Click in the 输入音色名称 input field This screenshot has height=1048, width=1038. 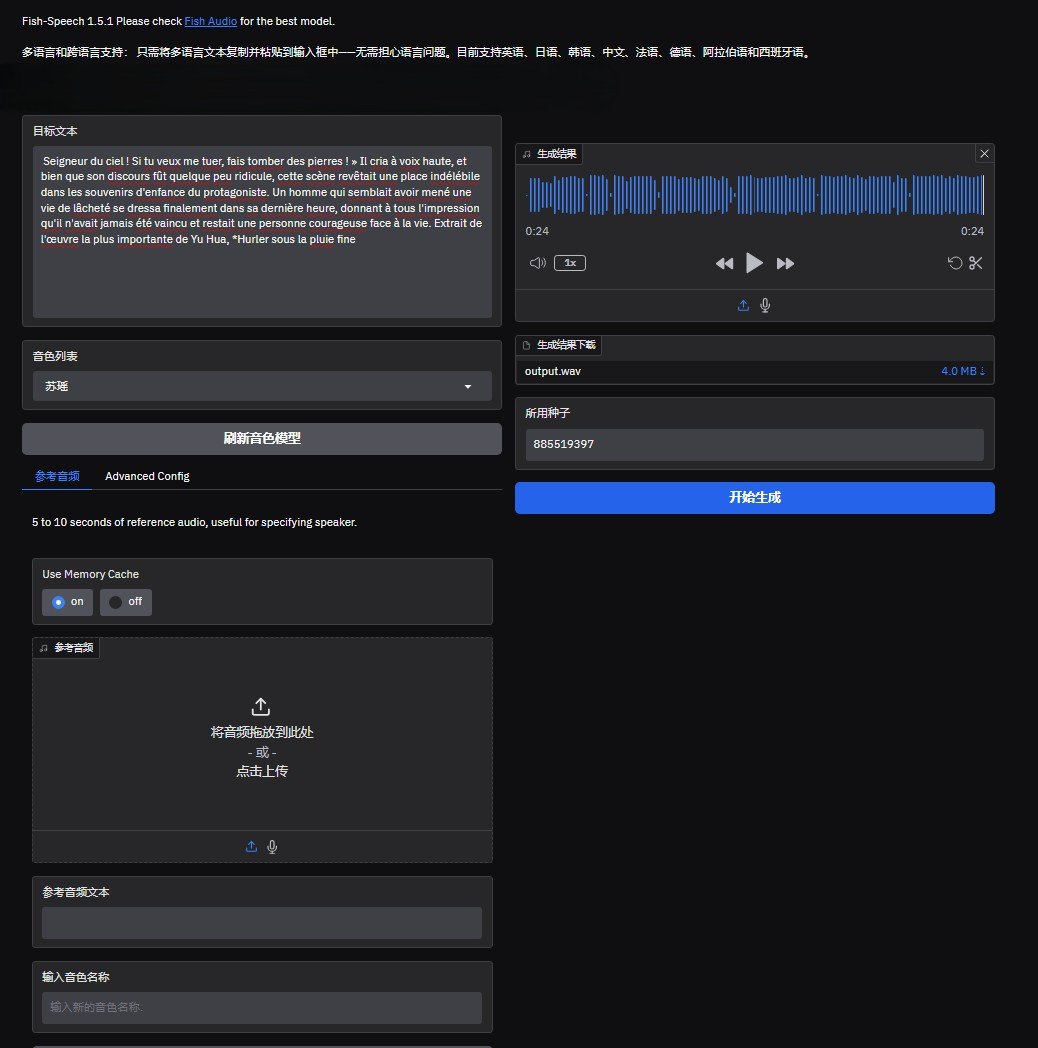[262, 1007]
